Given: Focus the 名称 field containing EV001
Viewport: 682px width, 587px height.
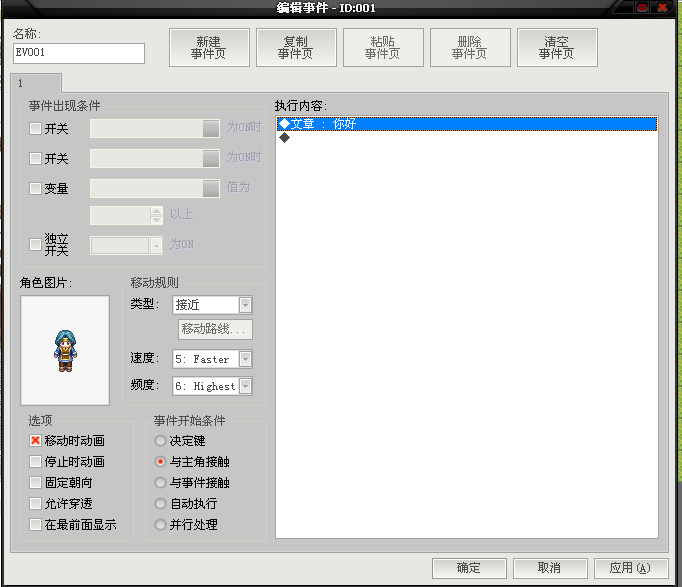Looking at the screenshot, I should click(79, 53).
